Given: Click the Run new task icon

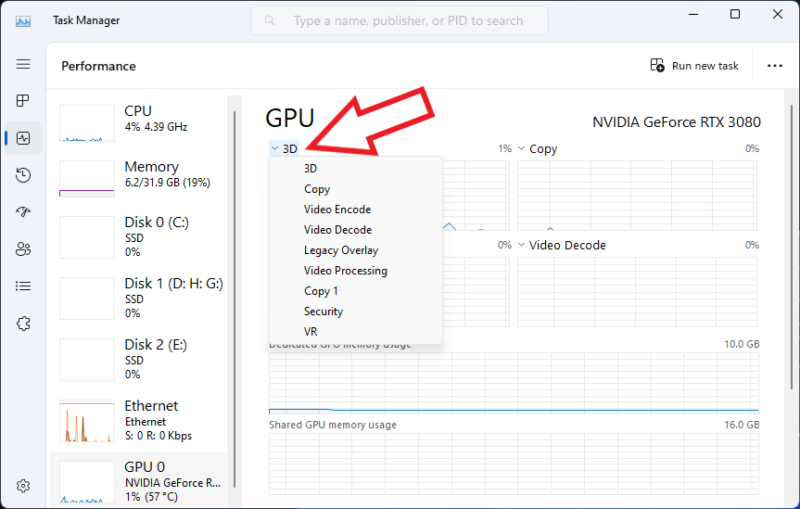Looking at the screenshot, I should (x=657, y=65).
